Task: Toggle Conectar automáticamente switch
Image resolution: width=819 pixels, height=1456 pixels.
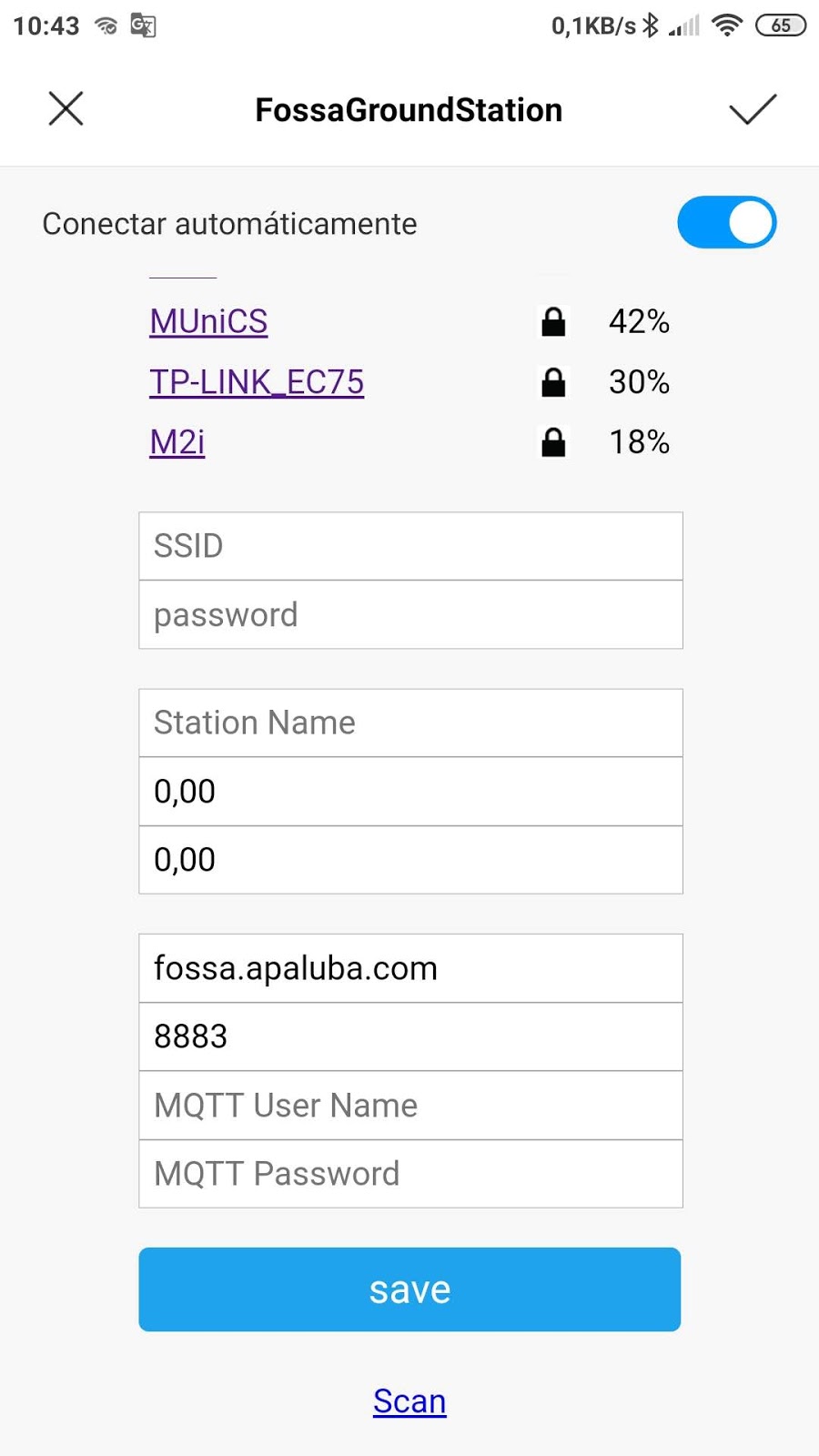Action: point(726,223)
